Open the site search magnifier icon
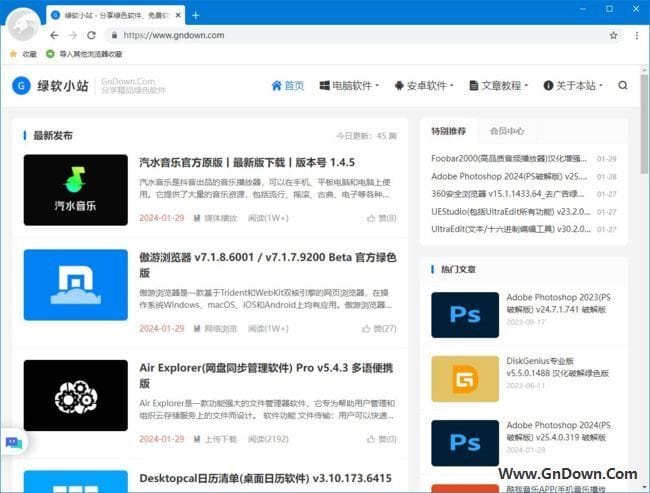The height and width of the screenshot is (493, 650). 623,85
